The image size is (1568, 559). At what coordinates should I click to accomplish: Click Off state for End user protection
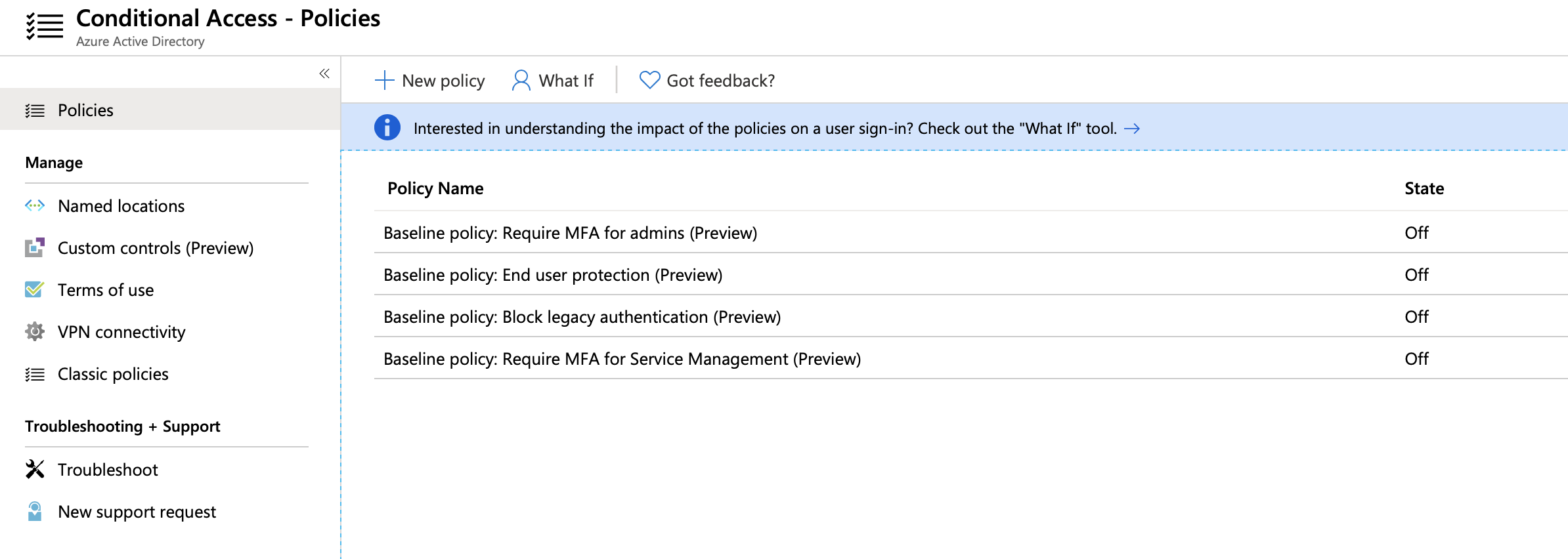pos(1416,275)
